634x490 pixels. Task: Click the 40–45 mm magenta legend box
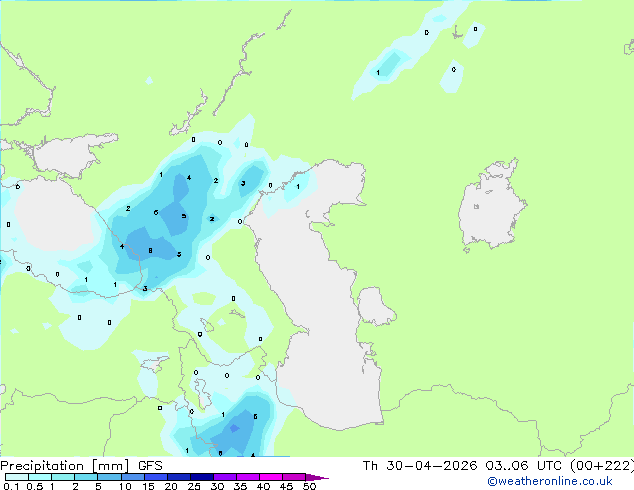[x=271, y=477]
